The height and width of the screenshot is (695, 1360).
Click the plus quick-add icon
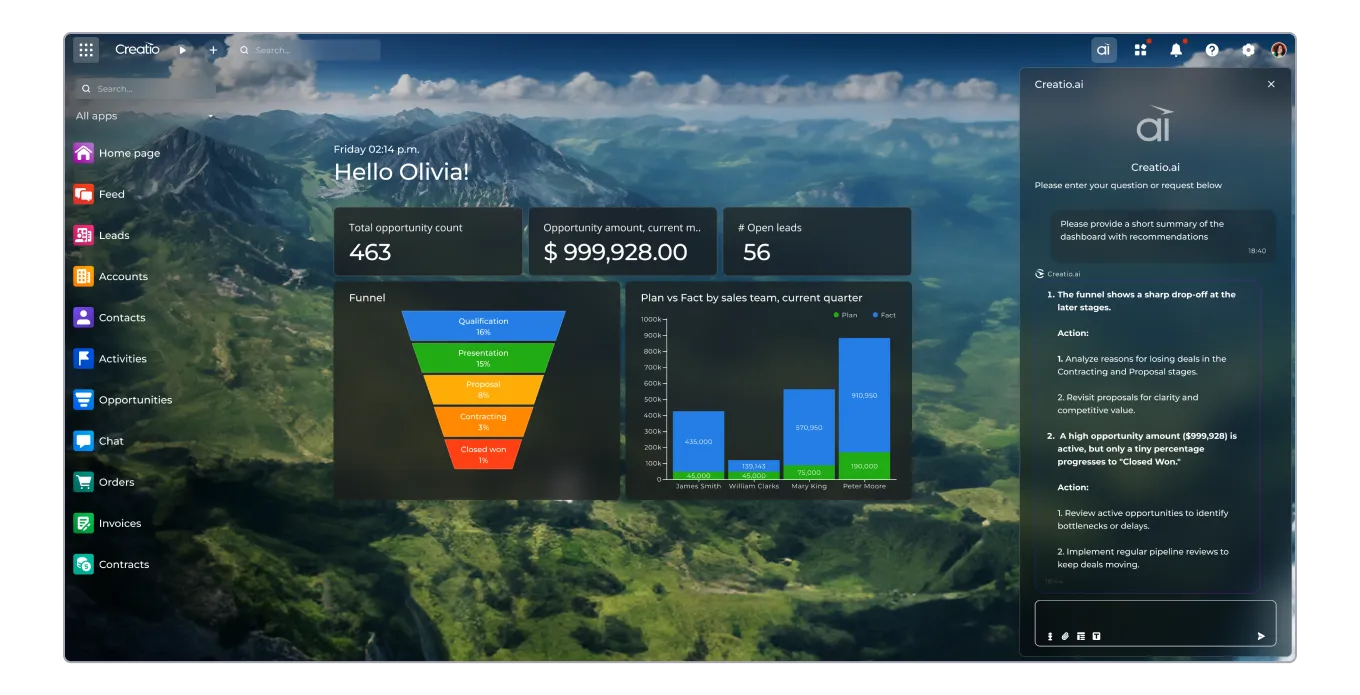(213, 50)
